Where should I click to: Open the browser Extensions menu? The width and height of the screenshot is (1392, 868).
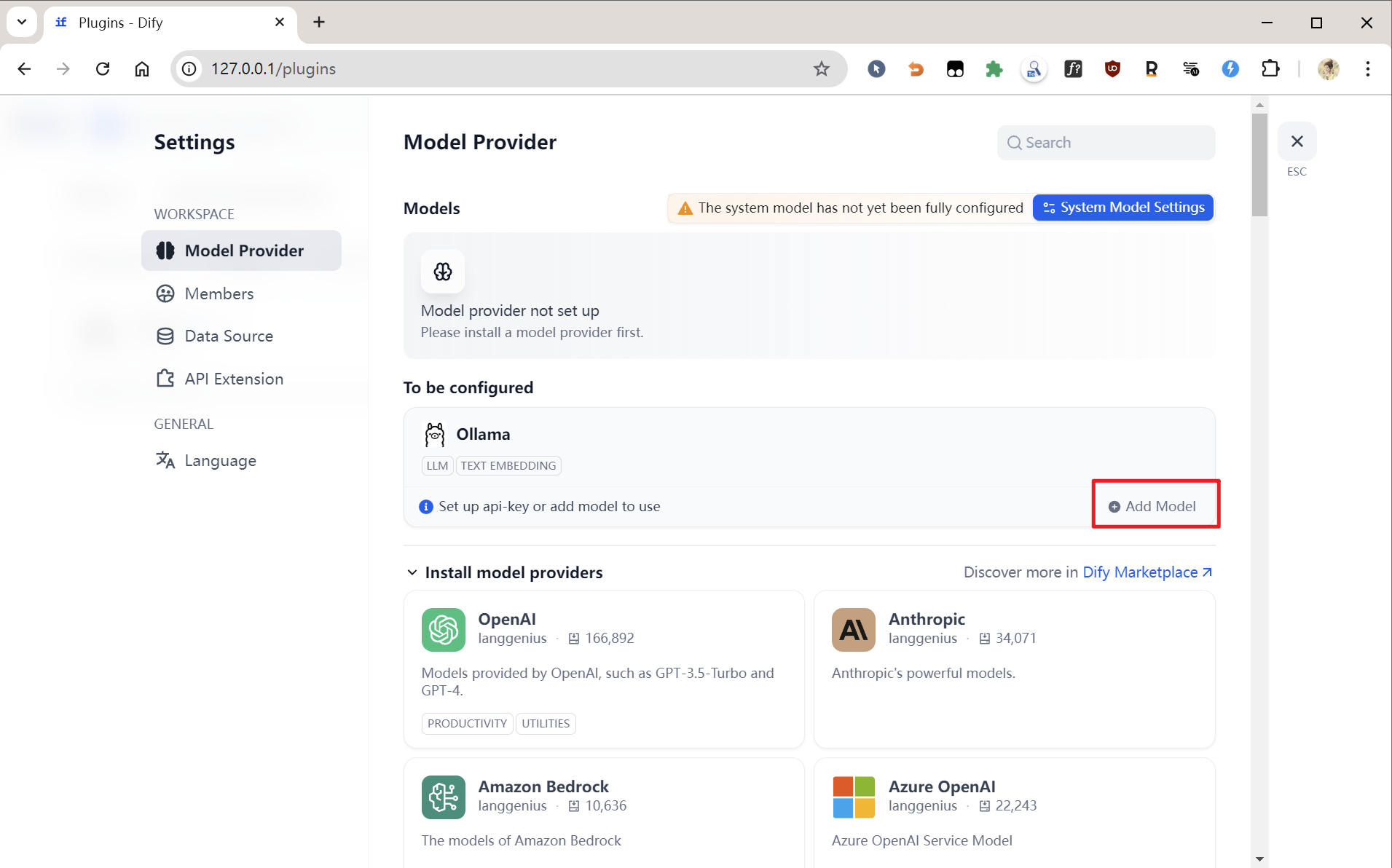pyautogui.click(x=1270, y=68)
